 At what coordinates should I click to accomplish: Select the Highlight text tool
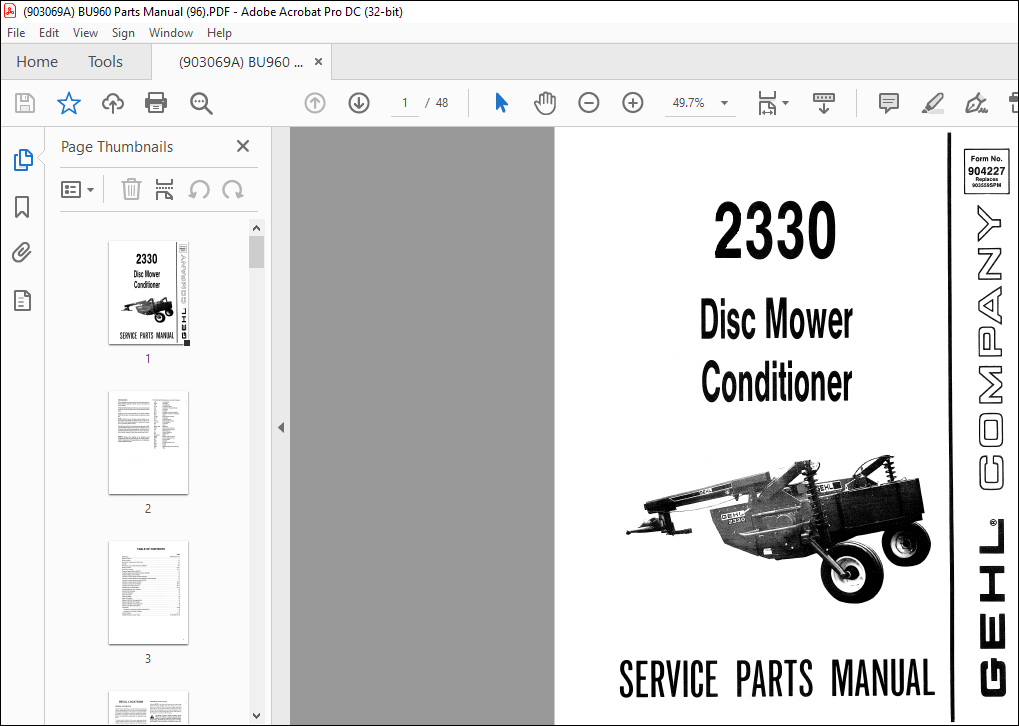933,103
